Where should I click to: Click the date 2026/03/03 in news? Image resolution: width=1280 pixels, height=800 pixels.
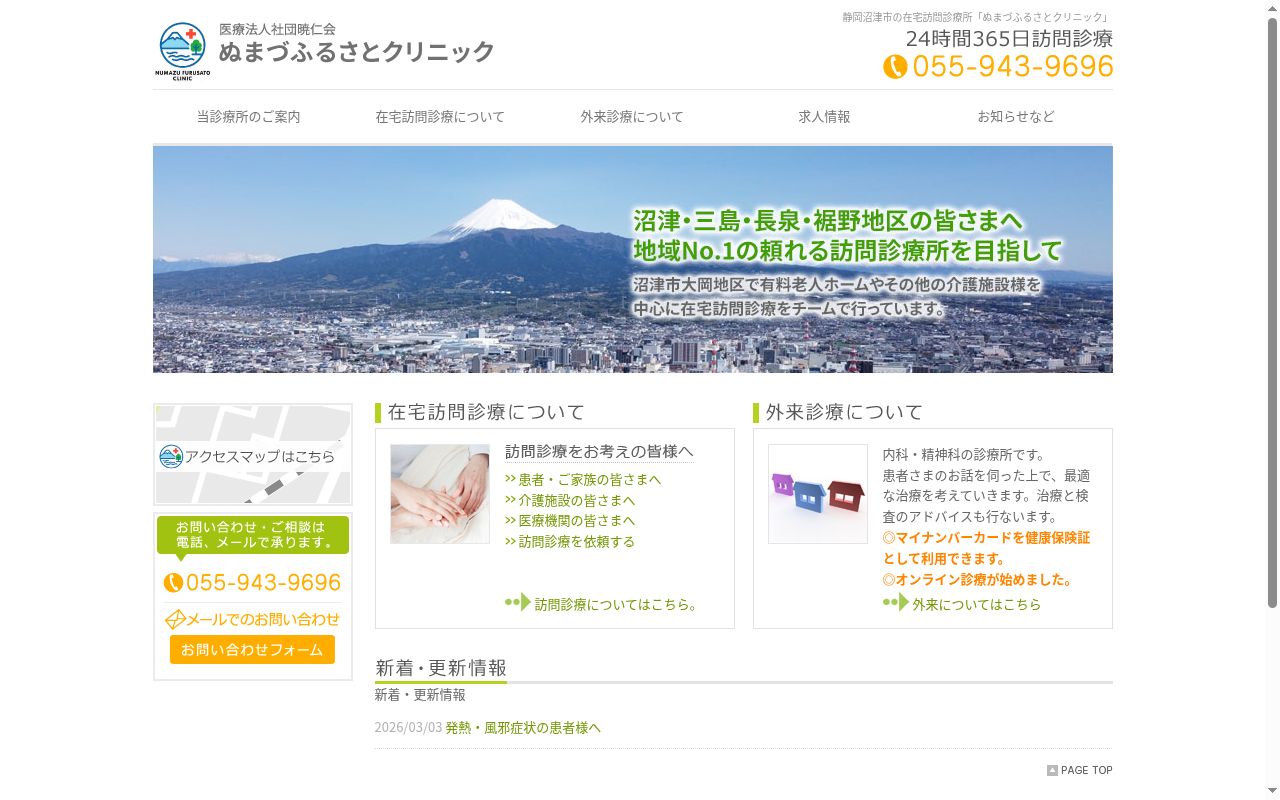408,728
